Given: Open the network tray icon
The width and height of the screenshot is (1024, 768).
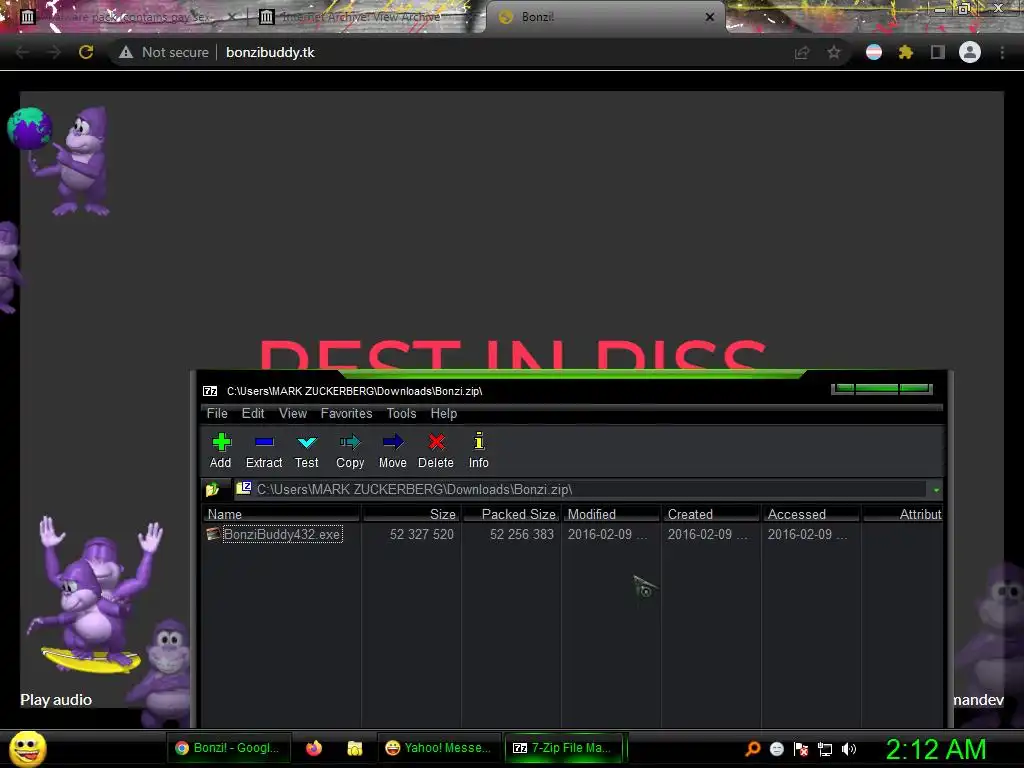Looking at the screenshot, I should [825, 749].
